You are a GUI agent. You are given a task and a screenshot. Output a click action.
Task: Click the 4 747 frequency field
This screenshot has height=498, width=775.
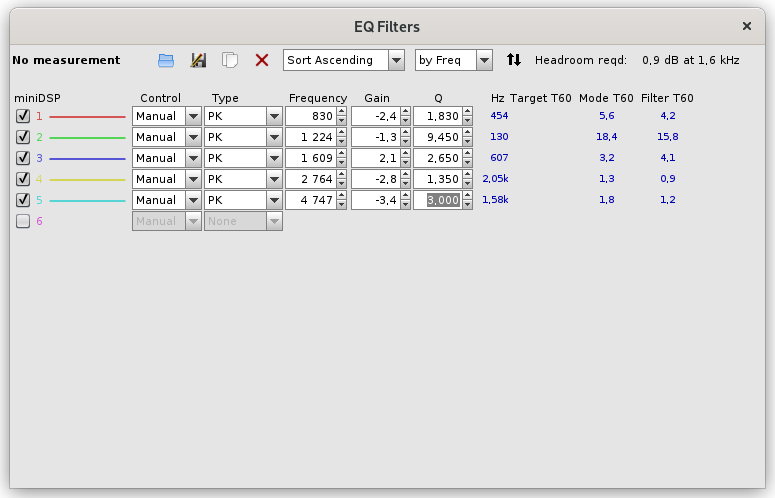click(311, 200)
